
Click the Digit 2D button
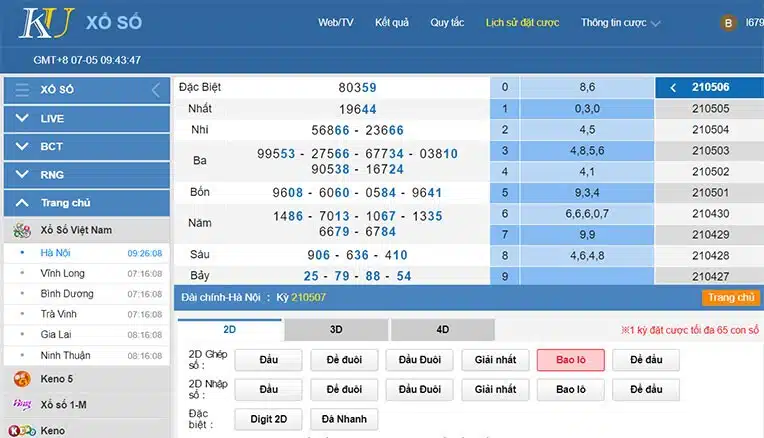pyautogui.click(x=268, y=419)
